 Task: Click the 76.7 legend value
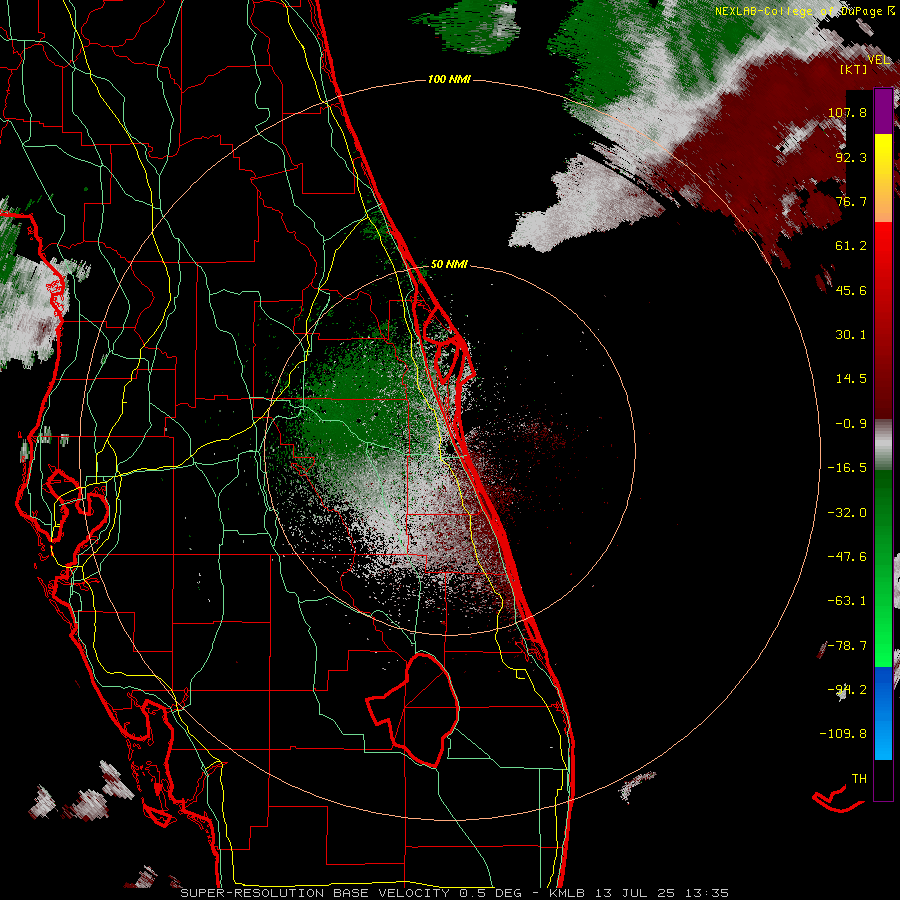(x=851, y=201)
